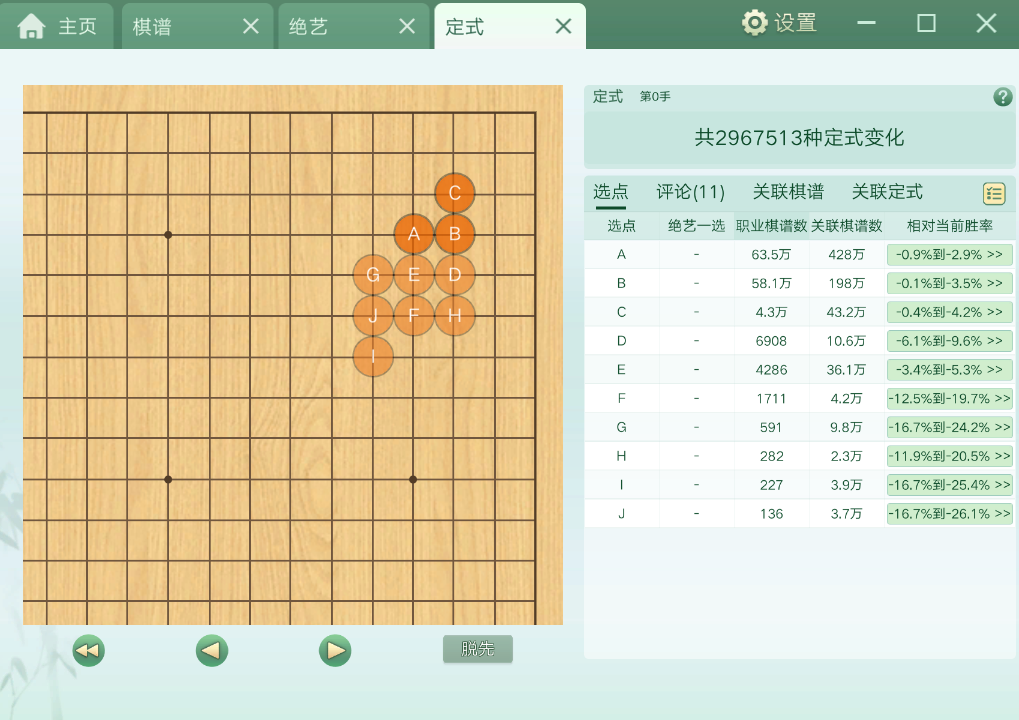Open the 关联棋谱 tab
This screenshot has height=720, width=1019.
[x=788, y=192]
